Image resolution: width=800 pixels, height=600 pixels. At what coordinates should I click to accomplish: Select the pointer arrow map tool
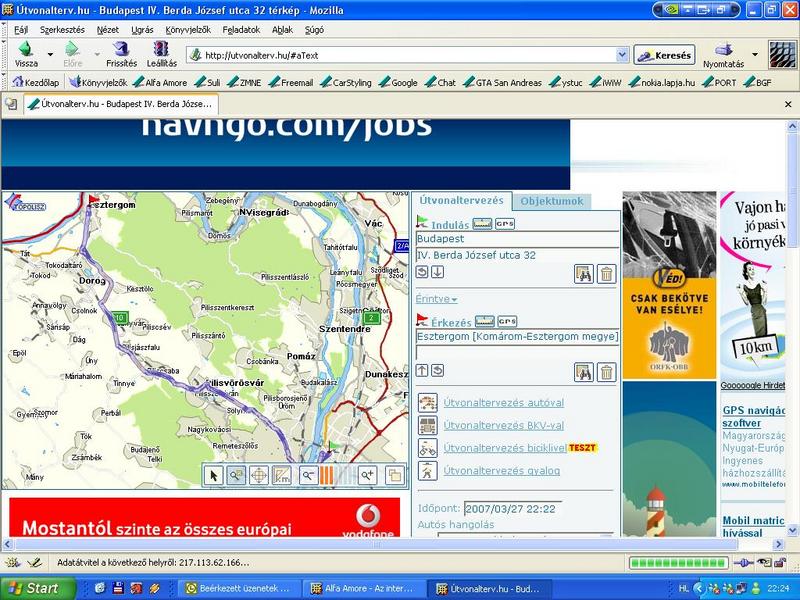point(214,476)
